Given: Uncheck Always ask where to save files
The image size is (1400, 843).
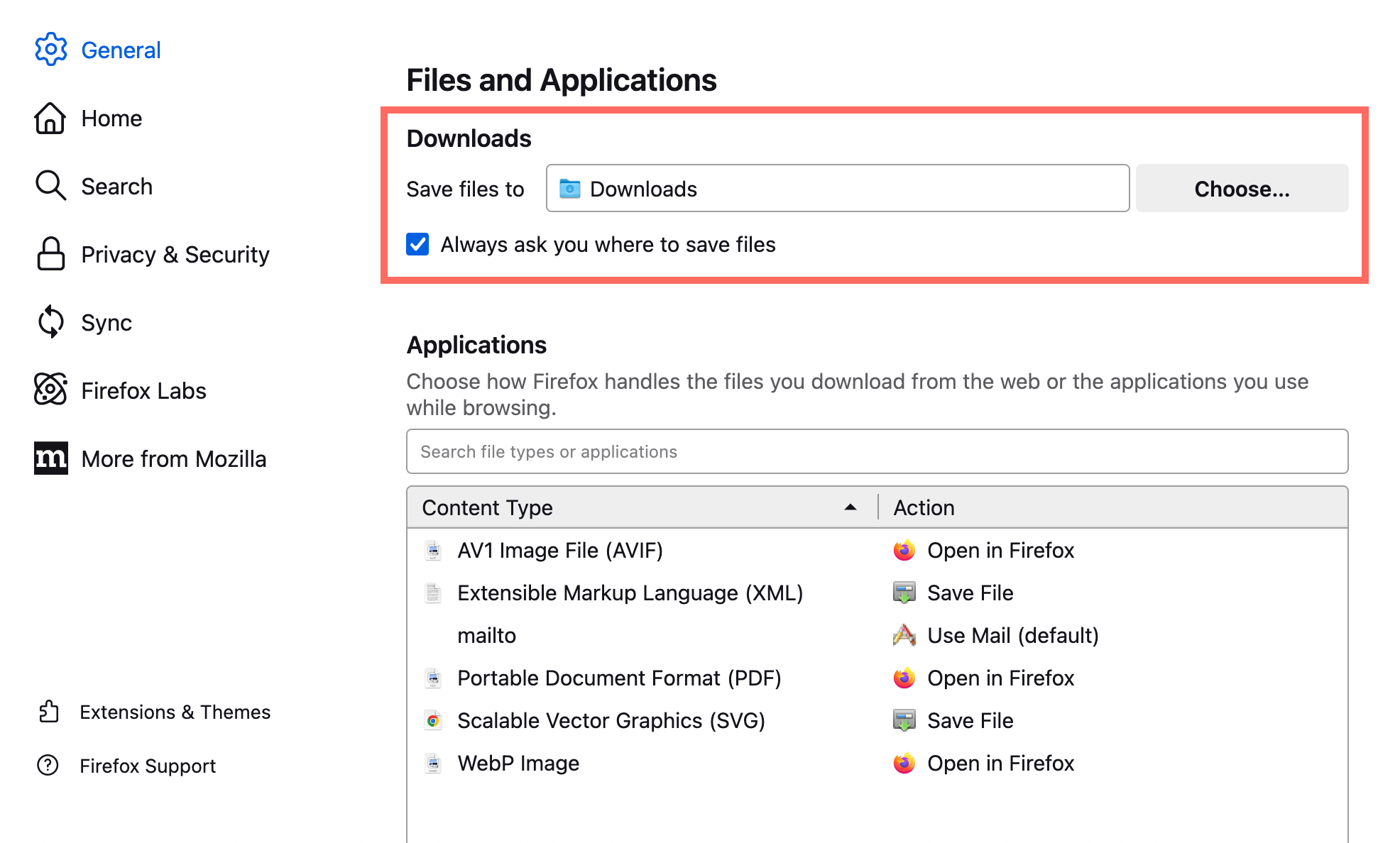Looking at the screenshot, I should pos(417,245).
